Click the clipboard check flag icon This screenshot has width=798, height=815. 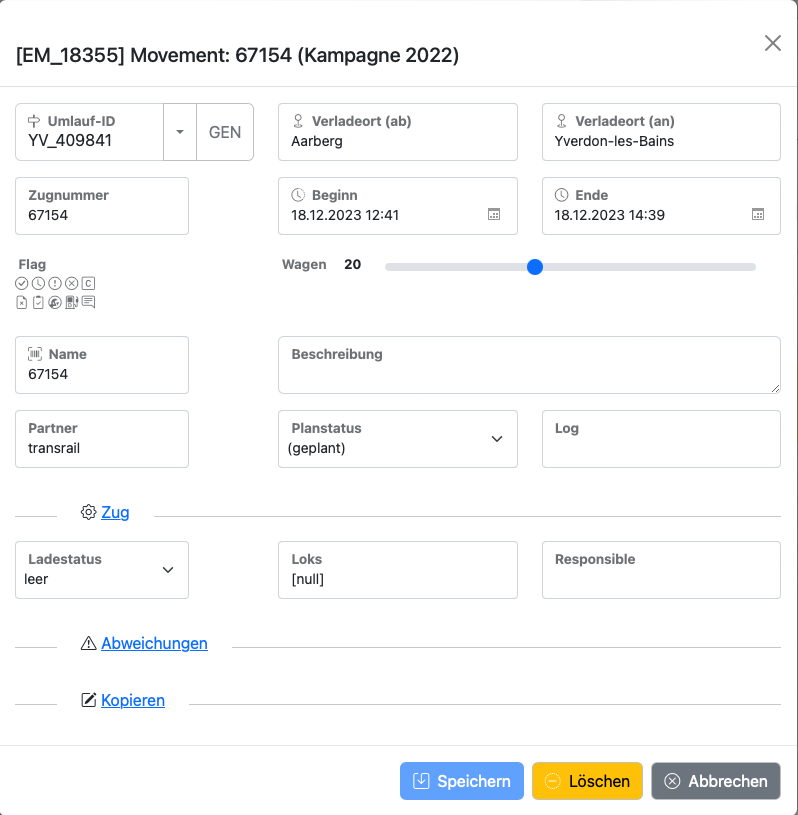[x=38, y=302]
